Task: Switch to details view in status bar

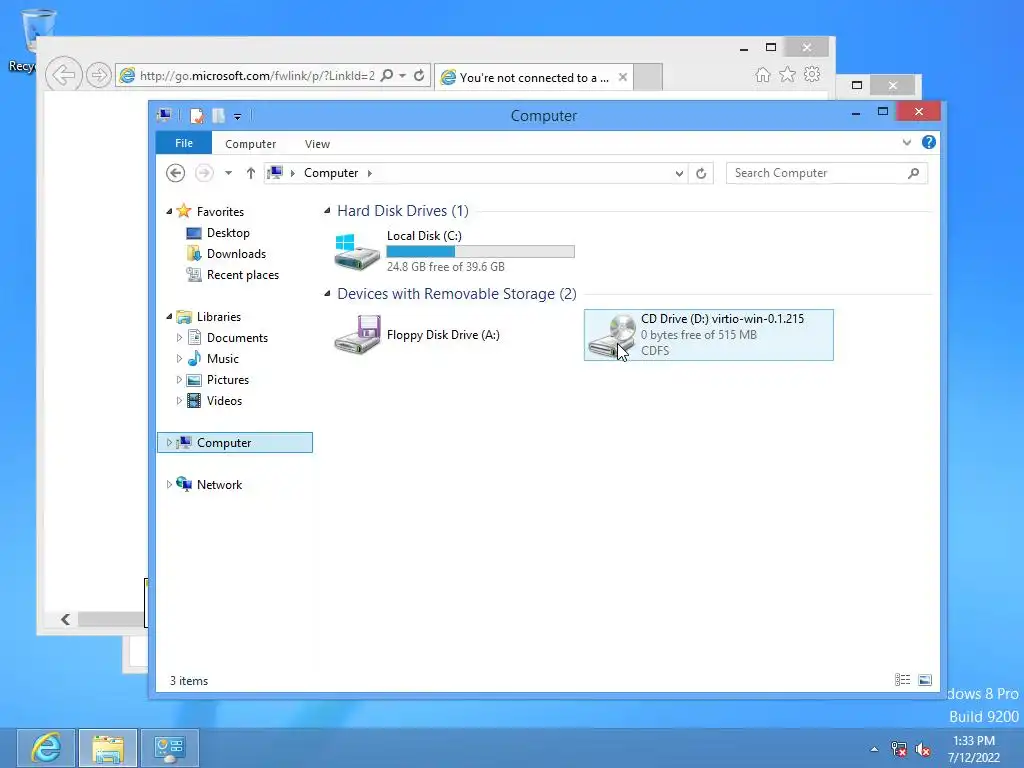Action: (x=903, y=680)
